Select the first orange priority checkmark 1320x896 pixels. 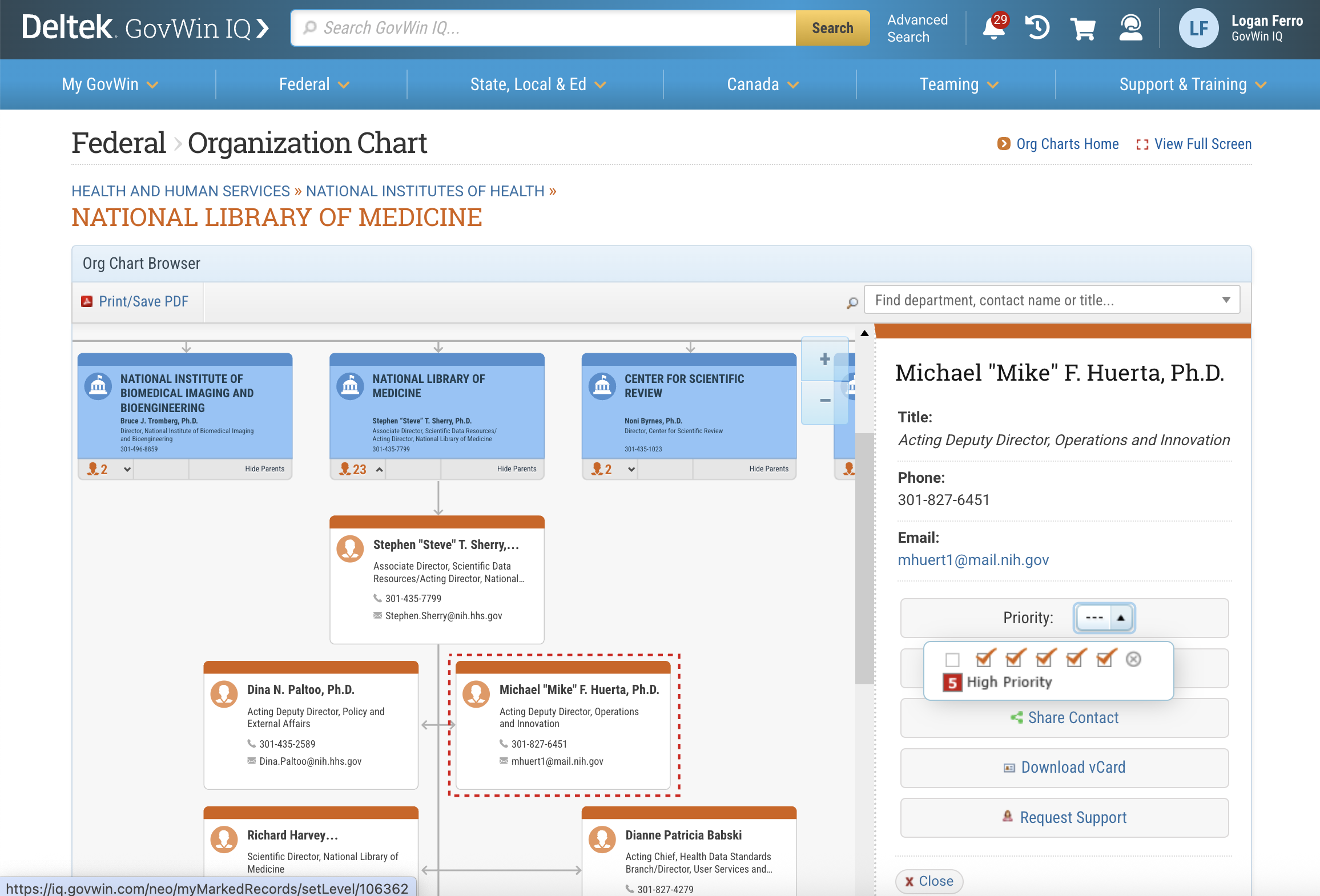click(x=985, y=658)
